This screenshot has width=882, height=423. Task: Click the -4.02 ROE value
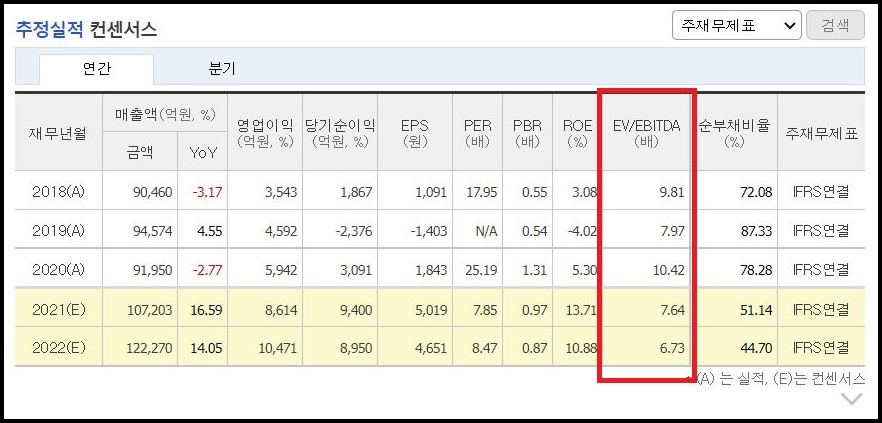point(581,231)
